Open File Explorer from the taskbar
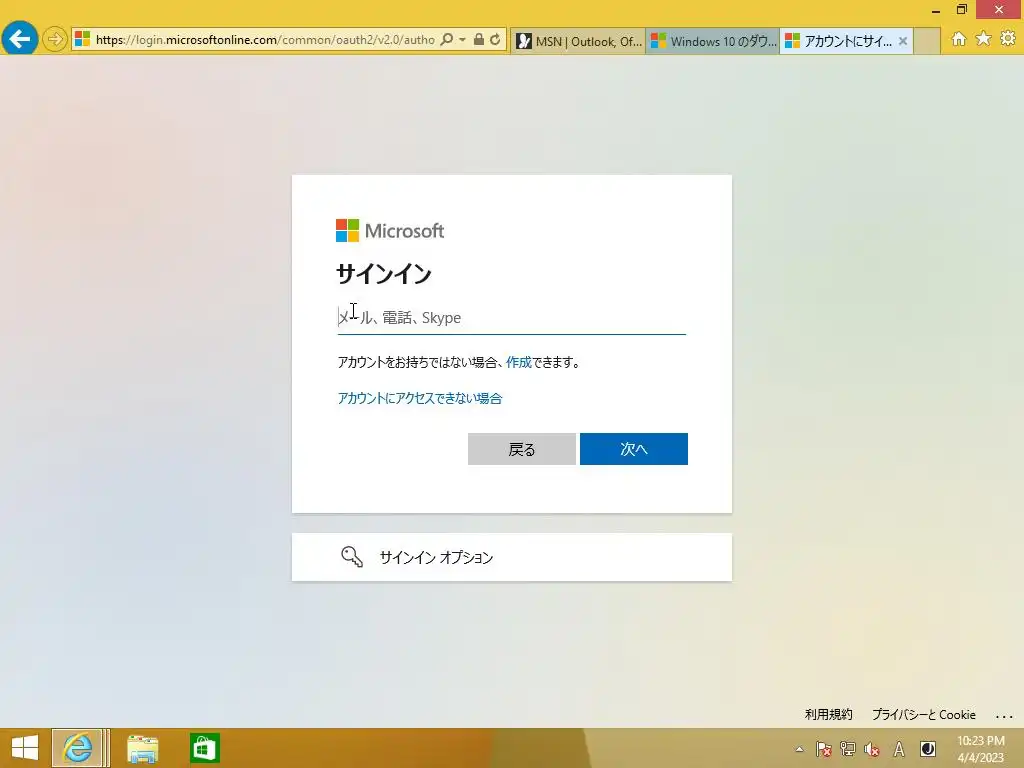 pos(142,748)
